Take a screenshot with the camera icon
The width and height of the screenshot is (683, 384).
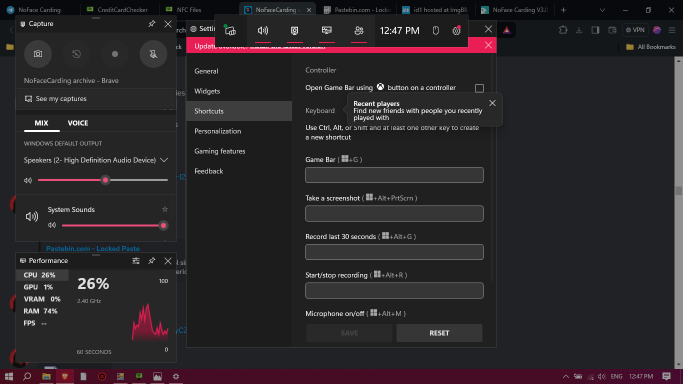click(38, 54)
